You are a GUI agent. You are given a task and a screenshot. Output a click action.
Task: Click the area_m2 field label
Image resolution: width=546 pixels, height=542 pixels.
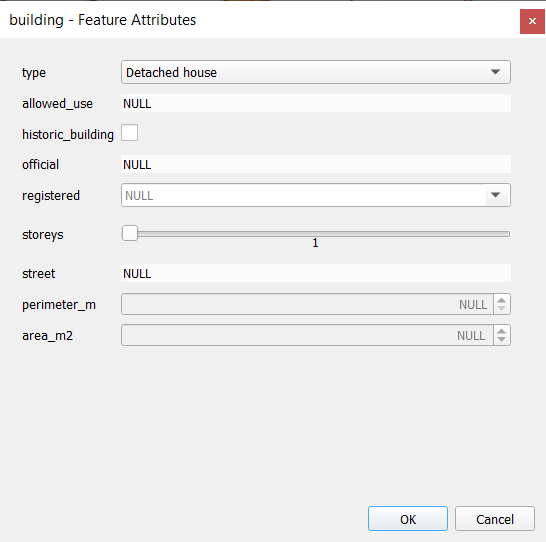[x=47, y=336]
